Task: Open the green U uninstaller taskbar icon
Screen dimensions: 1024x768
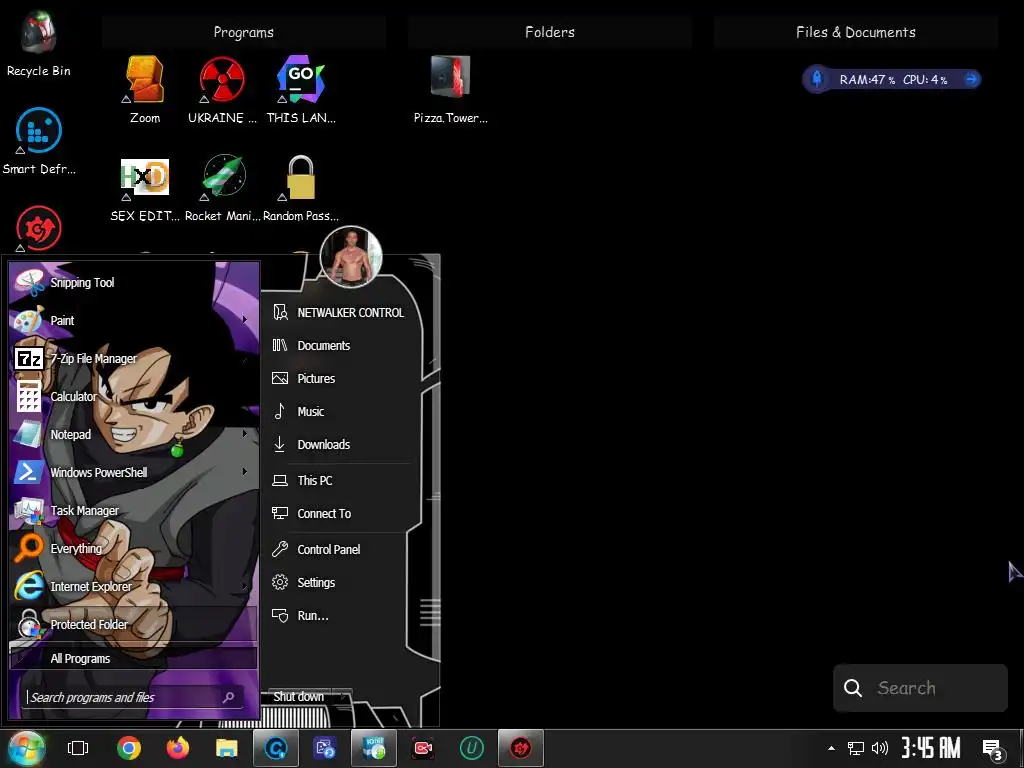Action: point(472,748)
